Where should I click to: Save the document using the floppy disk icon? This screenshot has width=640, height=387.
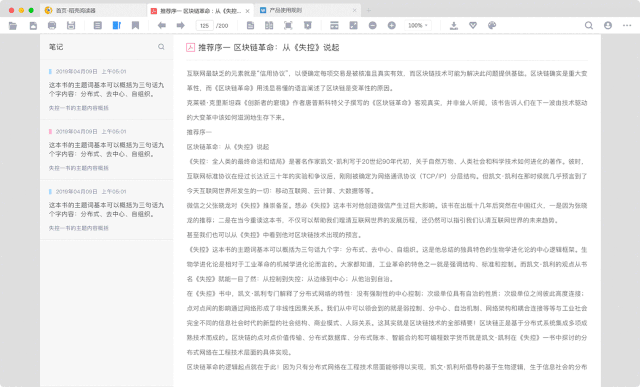(71, 25)
